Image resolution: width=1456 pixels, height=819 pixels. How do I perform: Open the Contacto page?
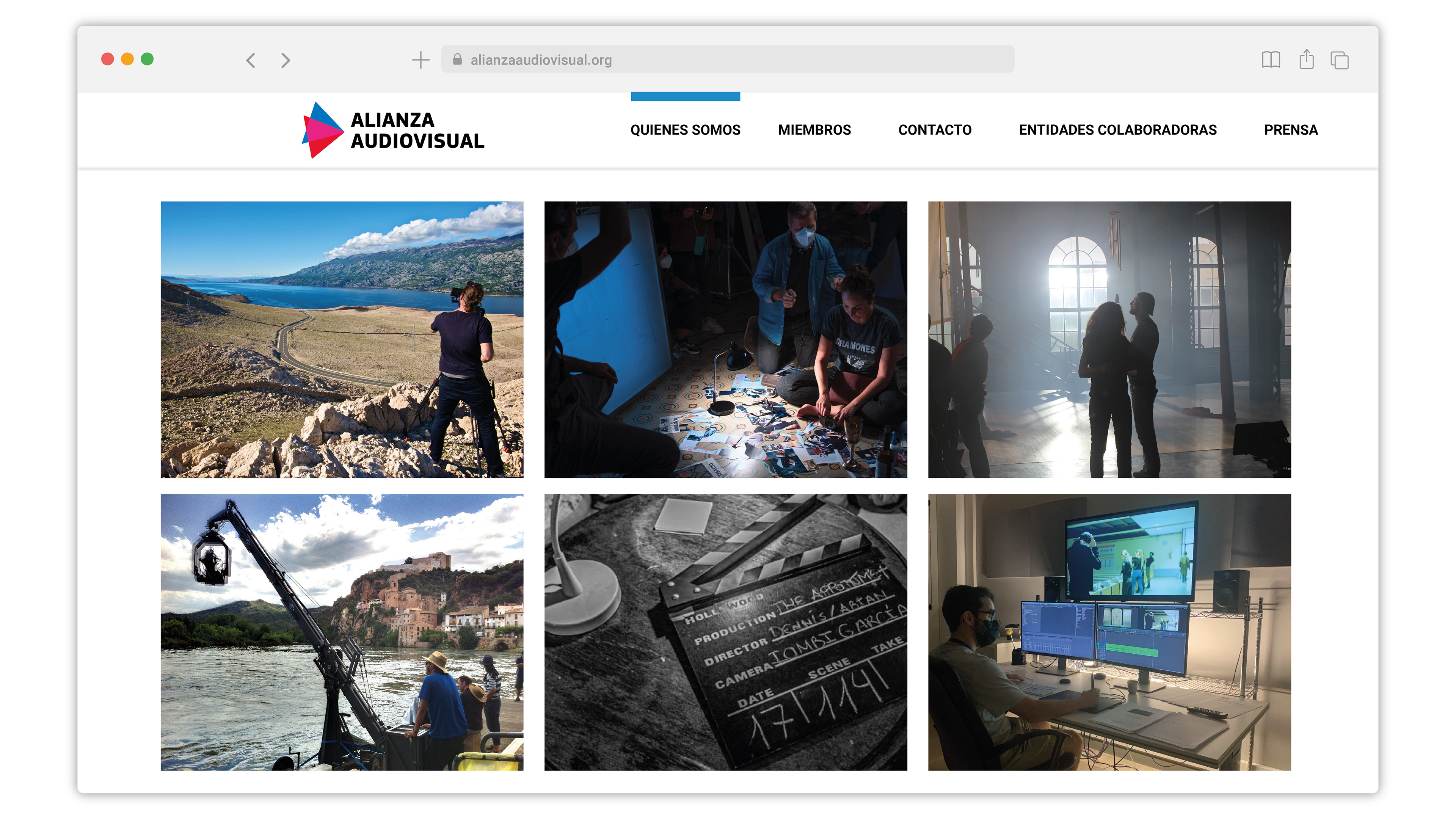[x=934, y=130]
